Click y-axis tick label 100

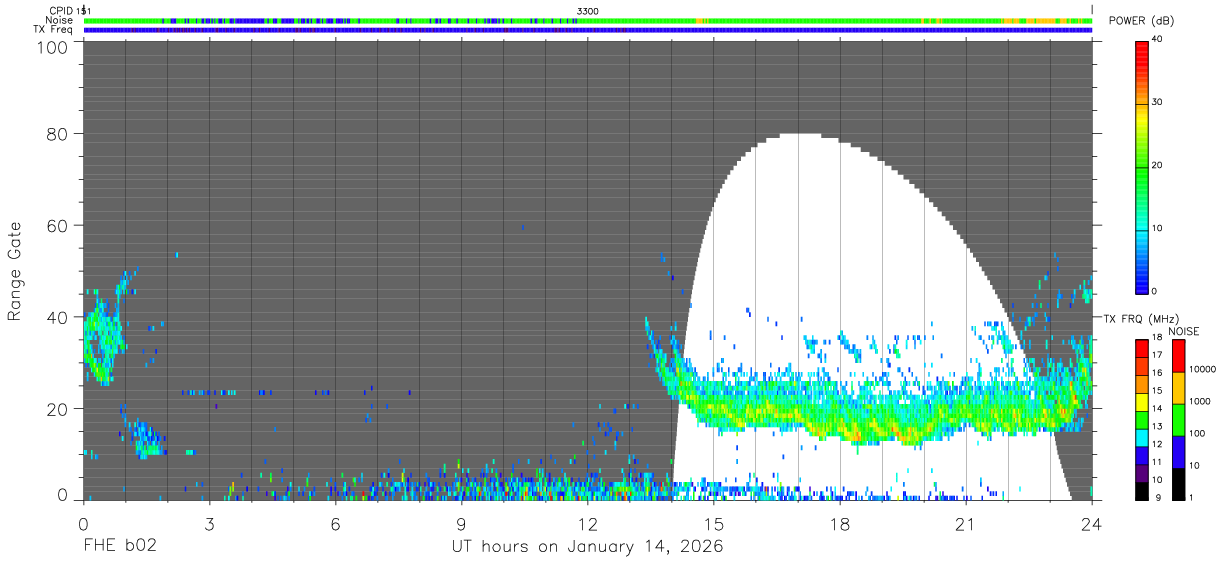click(x=51, y=46)
